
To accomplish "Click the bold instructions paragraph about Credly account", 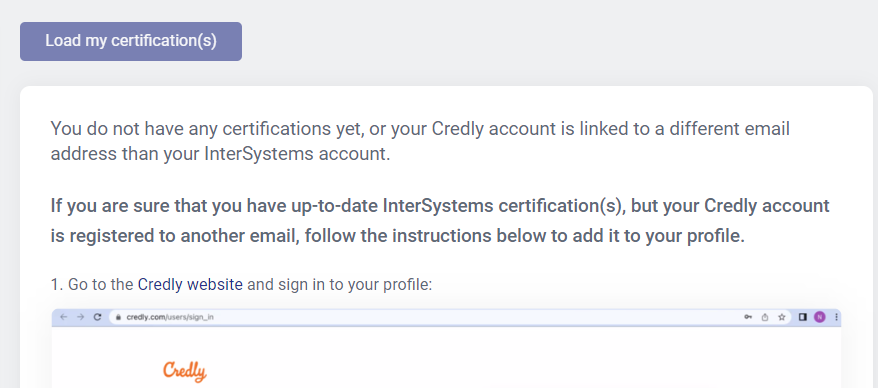I will (x=440, y=221).
